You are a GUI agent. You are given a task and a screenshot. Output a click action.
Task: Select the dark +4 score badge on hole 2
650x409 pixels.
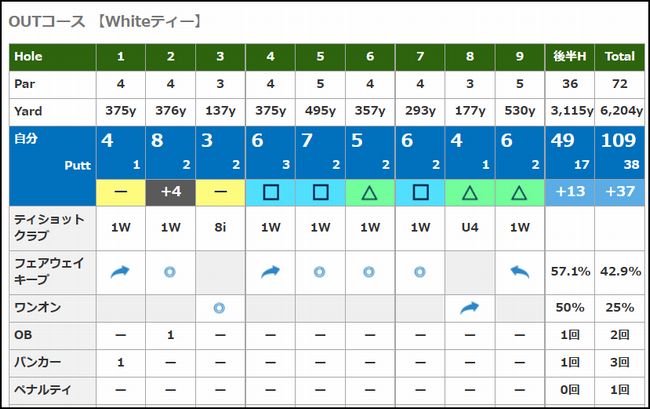(170, 192)
